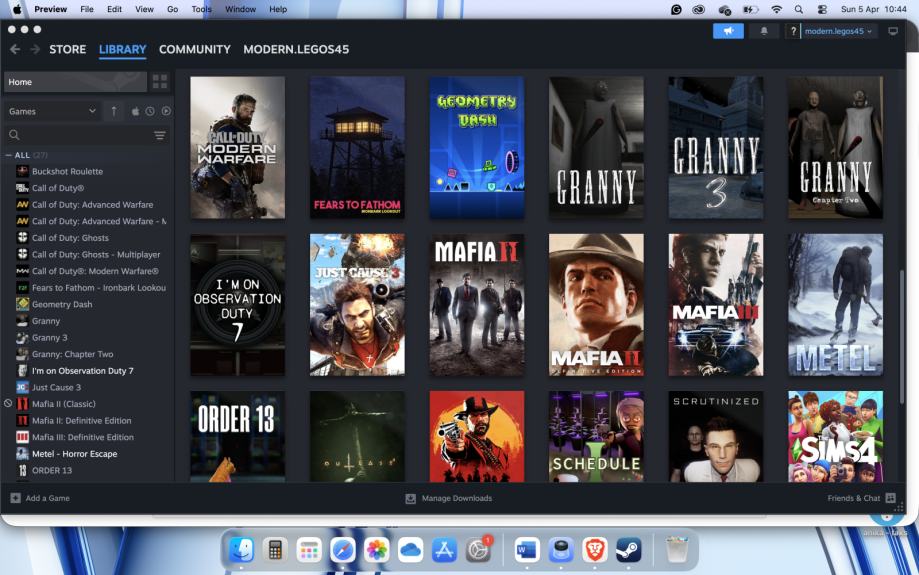This screenshot has height=575, width=919.
Task: Open Trash in the Dock
Action: coord(677,550)
